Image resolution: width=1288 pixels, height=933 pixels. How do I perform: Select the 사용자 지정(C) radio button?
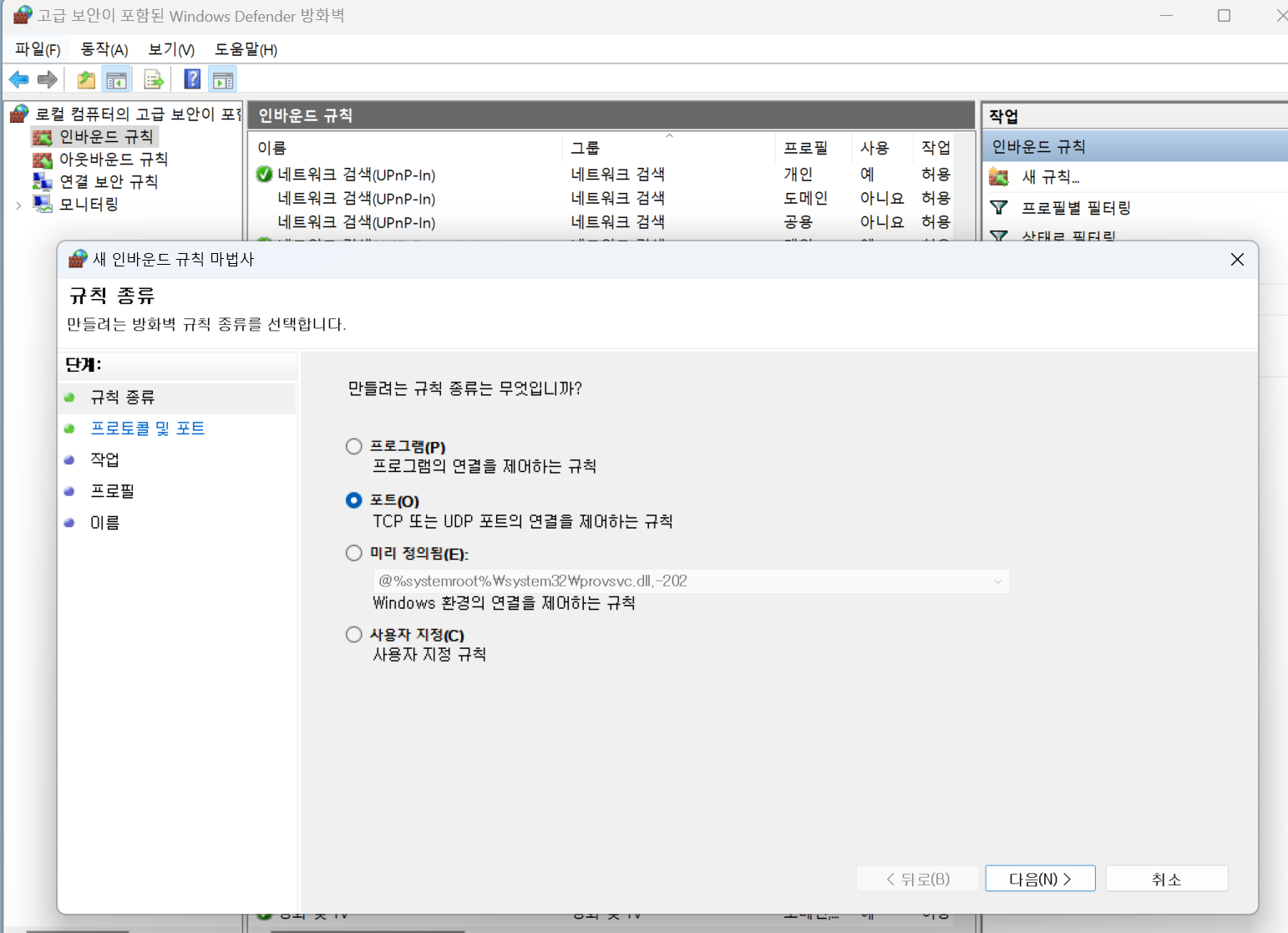(354, 634)
